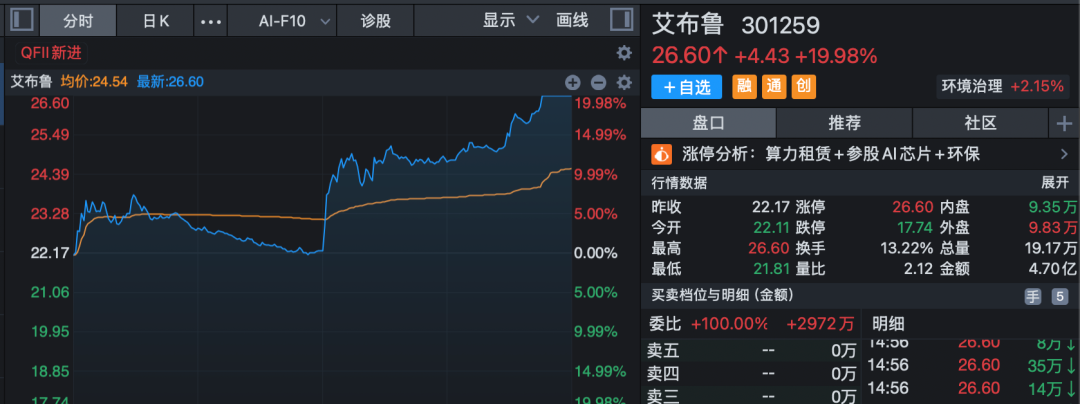Zoom in chart with plus icon
The image size is (1080, 404).
click(x=573, y=83)
